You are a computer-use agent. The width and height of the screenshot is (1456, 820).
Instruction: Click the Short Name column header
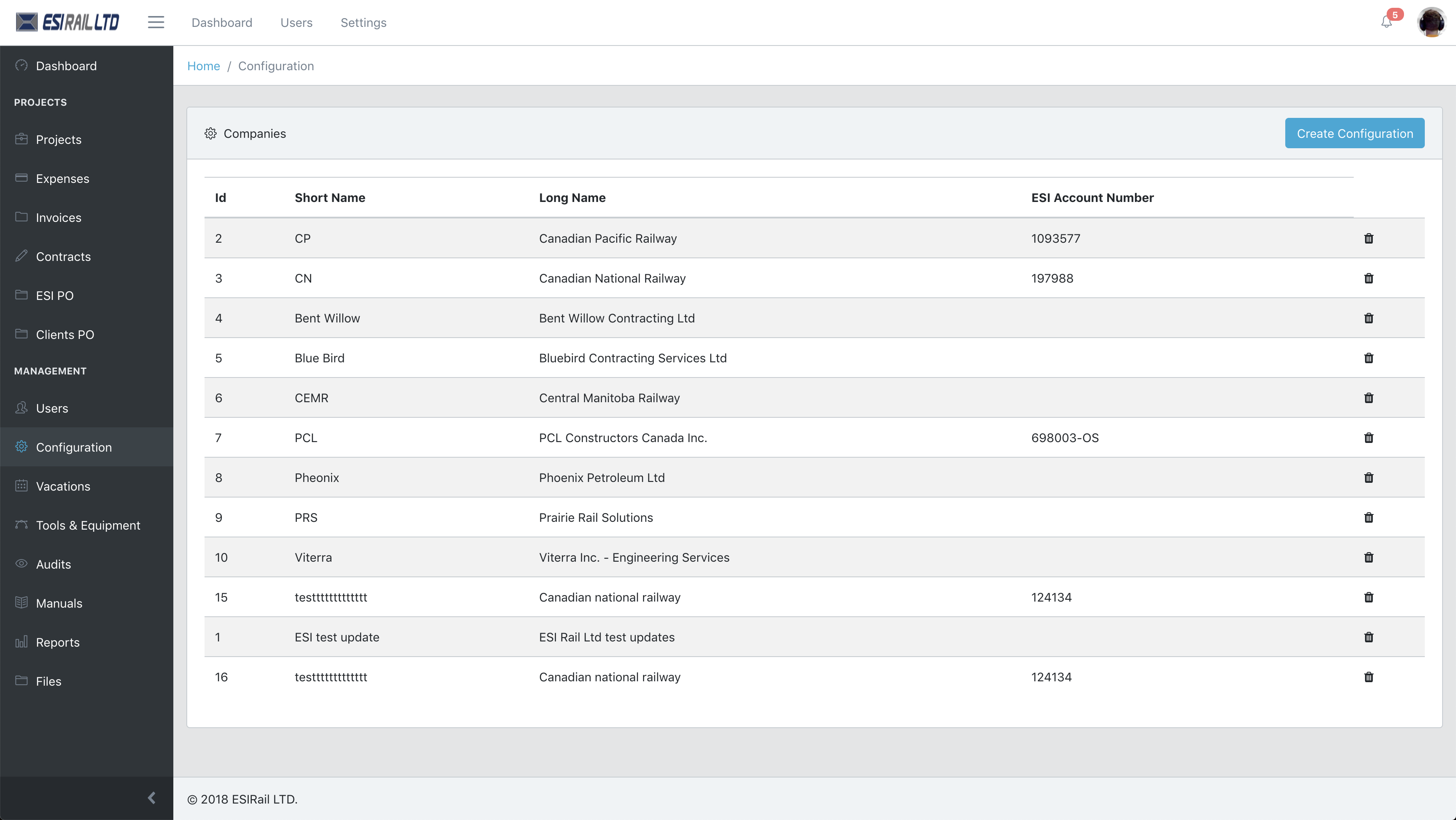coord(329,198)
